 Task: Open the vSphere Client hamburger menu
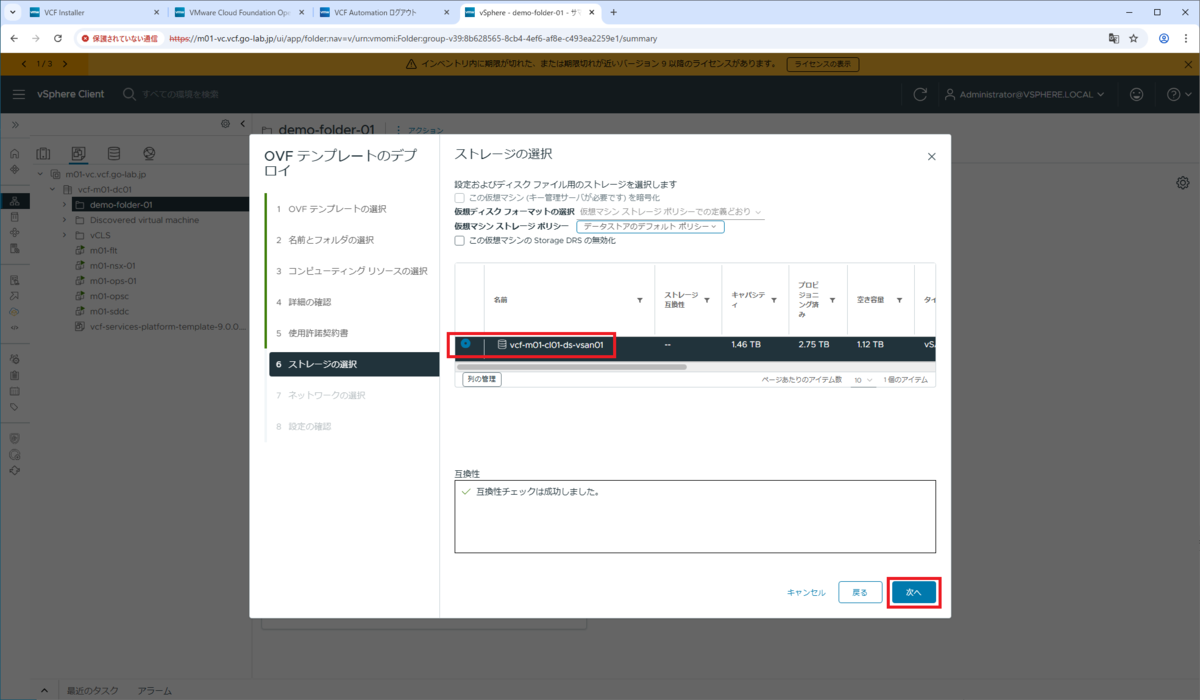point(19,94)
